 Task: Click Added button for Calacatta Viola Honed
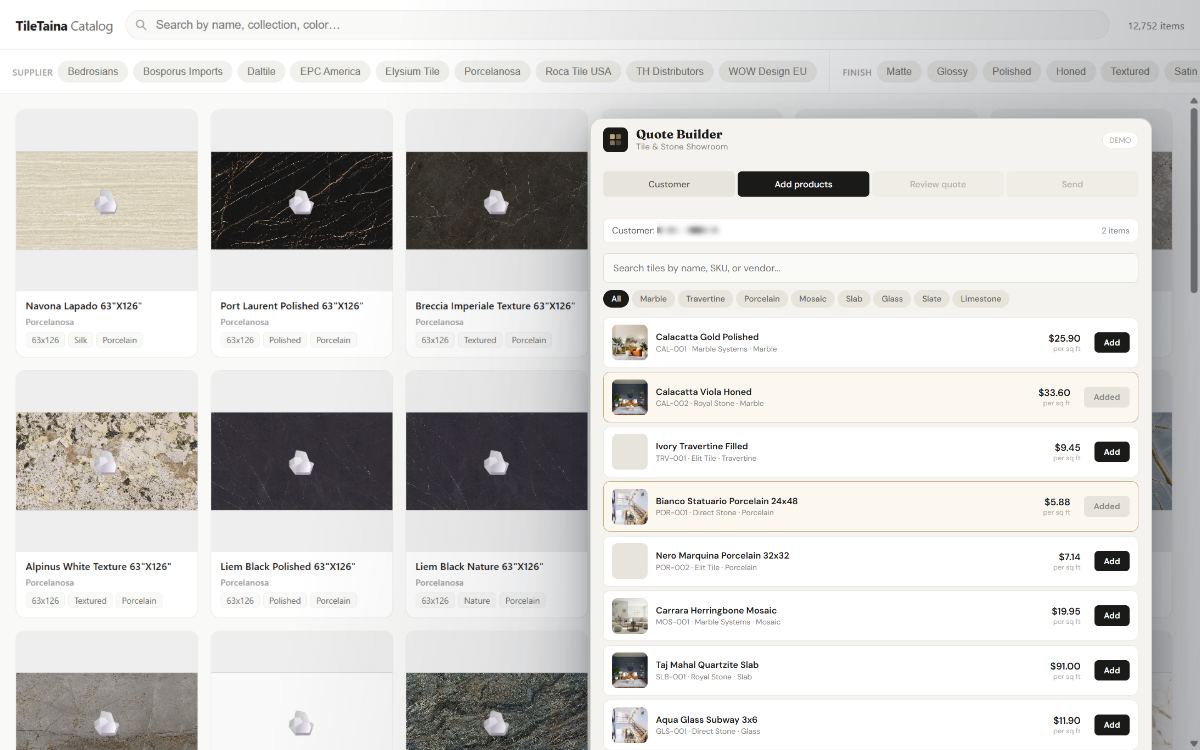click(1107, 397)
